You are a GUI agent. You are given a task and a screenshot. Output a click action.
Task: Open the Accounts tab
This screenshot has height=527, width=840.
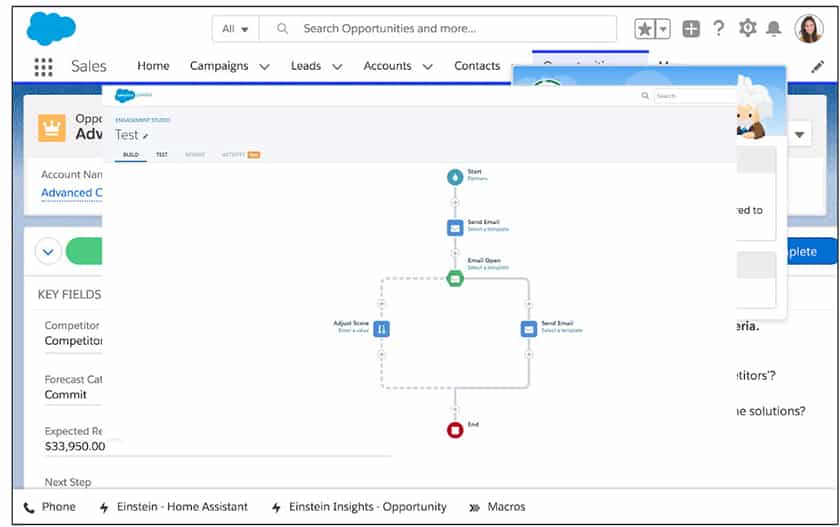(x=387, y=66)
